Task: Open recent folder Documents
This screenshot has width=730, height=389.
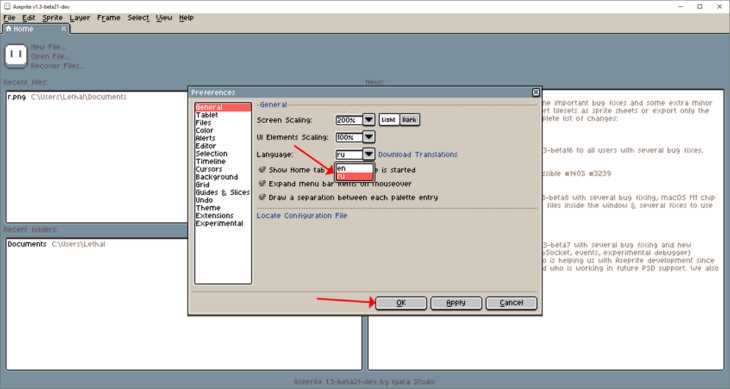Action: click(x=56, y=244)
